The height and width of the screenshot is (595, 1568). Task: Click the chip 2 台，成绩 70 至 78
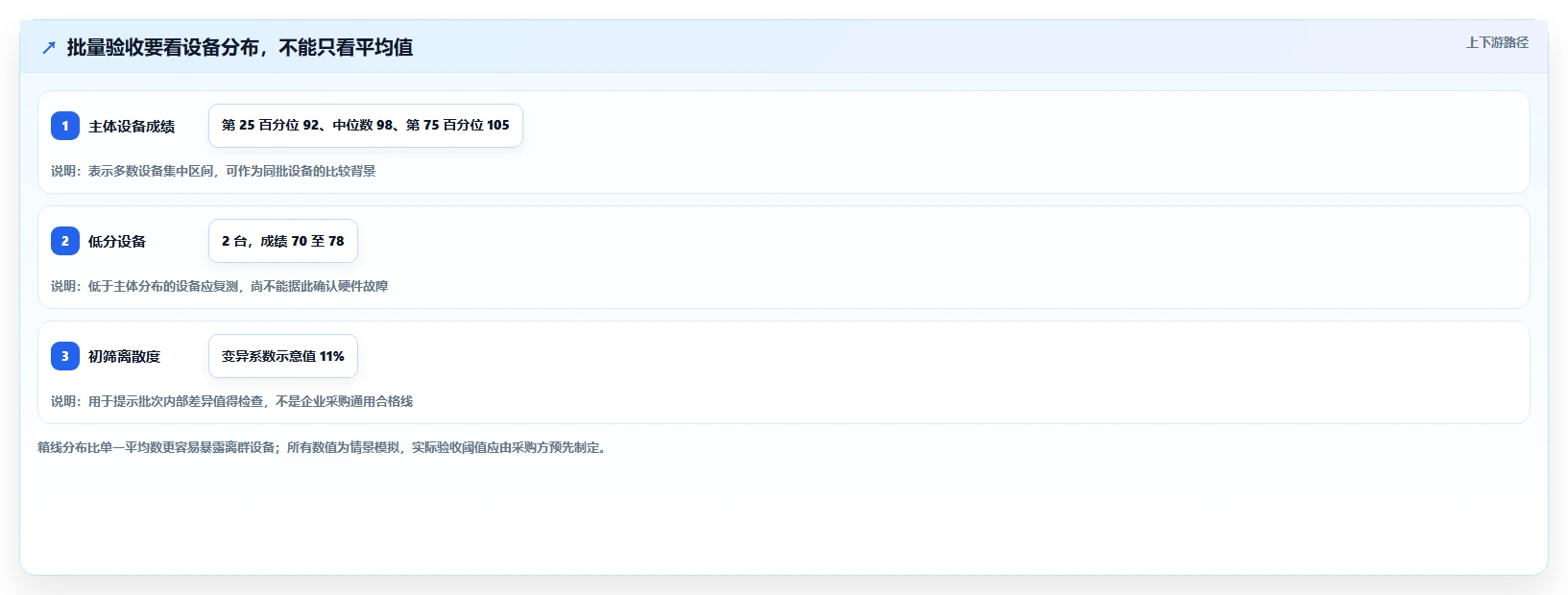click(x=283, y=241)
